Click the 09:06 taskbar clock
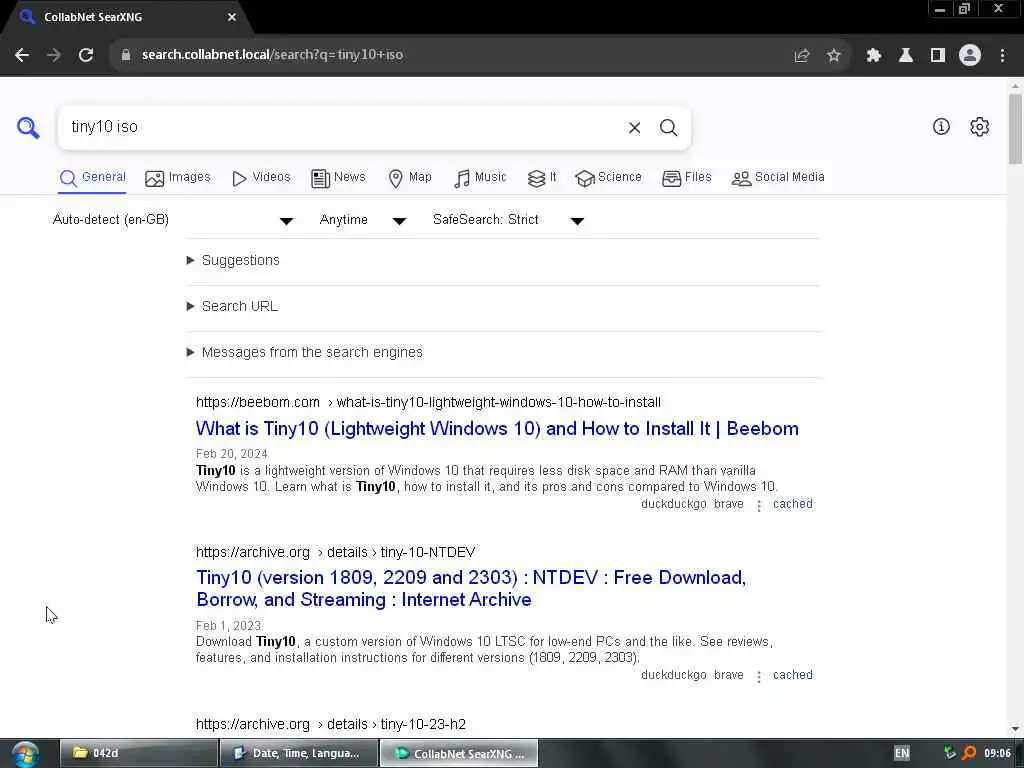The height and width of the screenshot is (768, 1024). tap(997, 753)
